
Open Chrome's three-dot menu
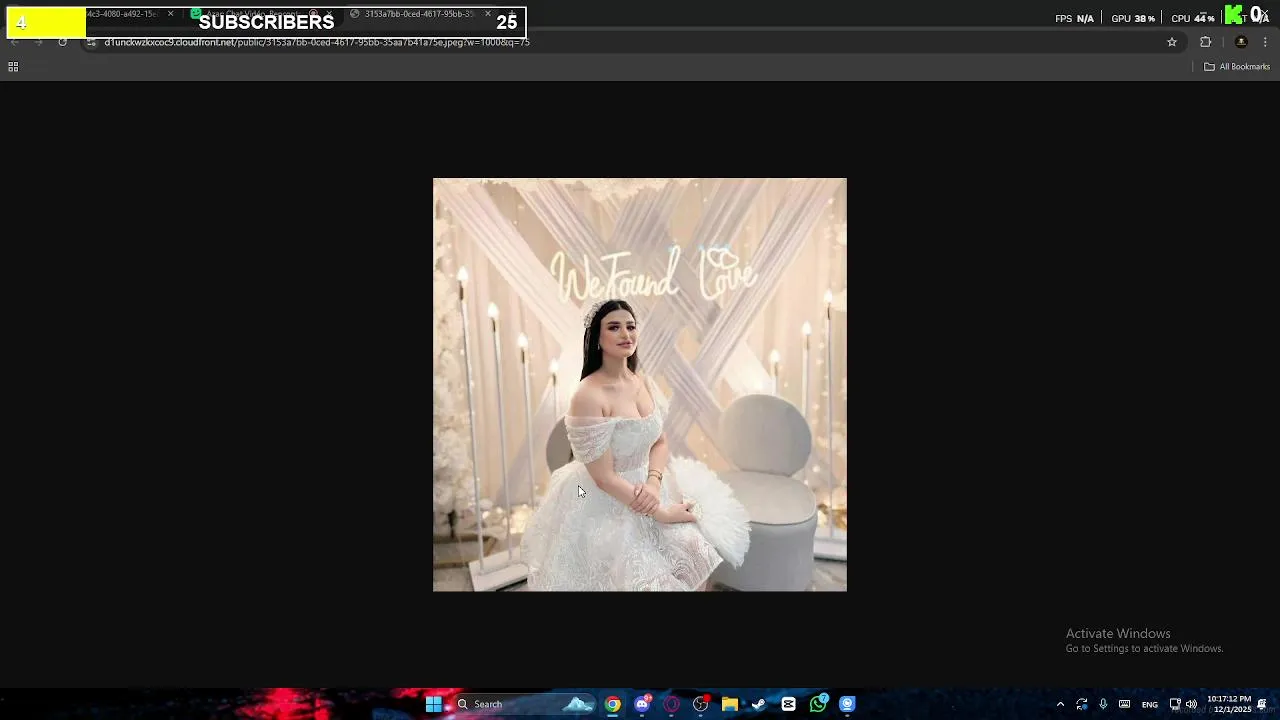coord(1265,42)
